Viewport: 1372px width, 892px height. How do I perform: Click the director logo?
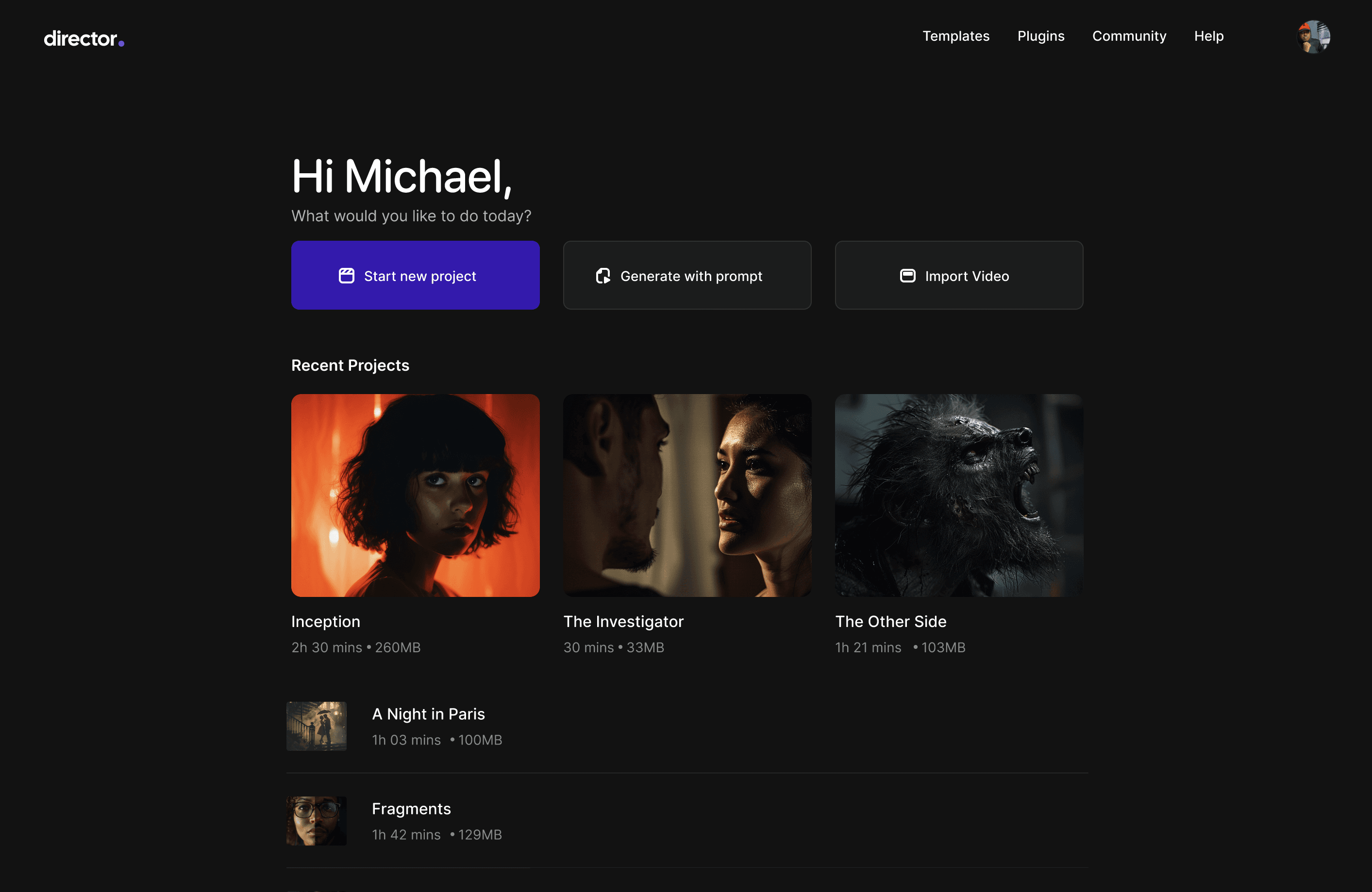(x=84, y=38)
